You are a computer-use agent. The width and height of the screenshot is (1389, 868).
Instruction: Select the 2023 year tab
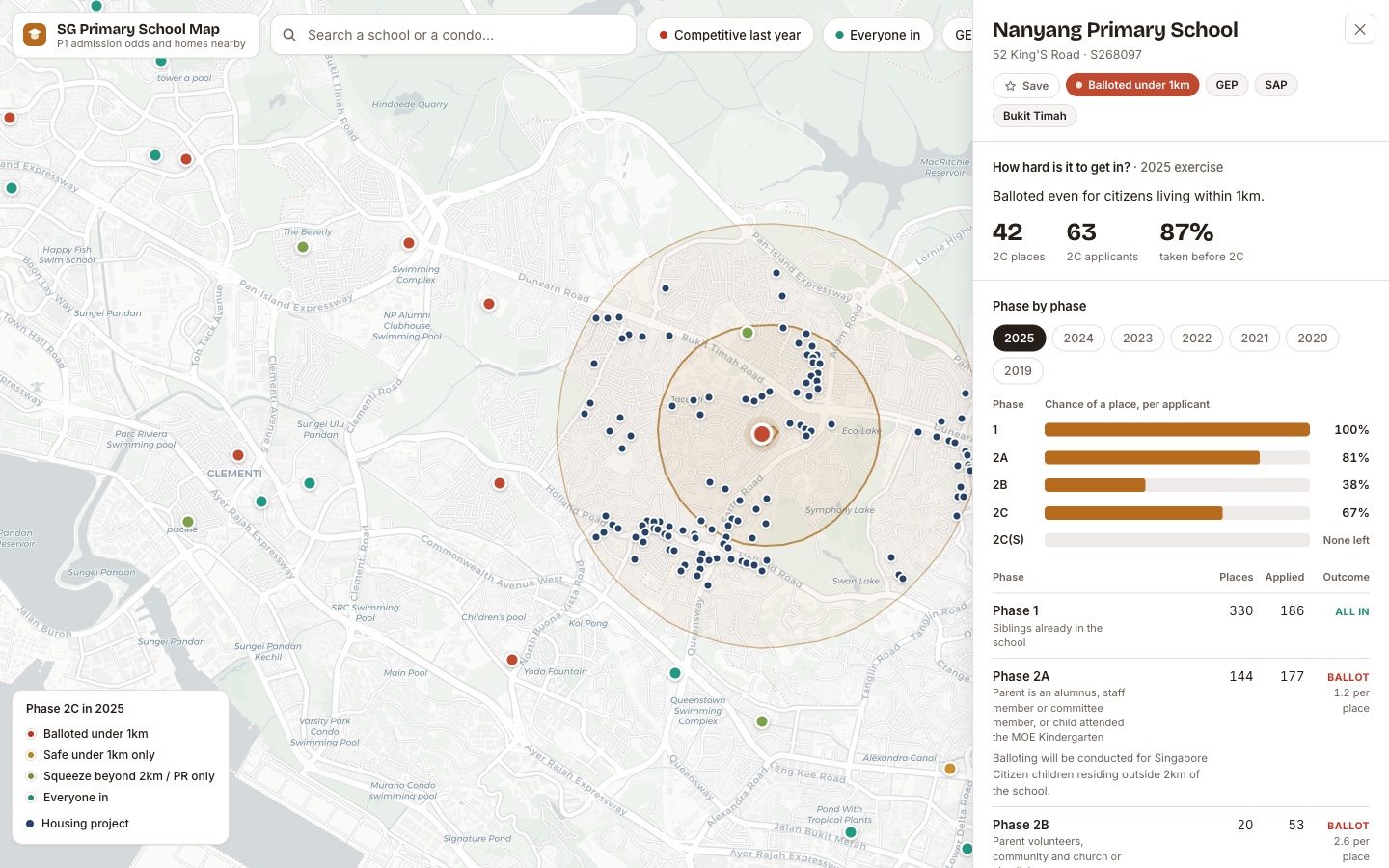coord(1137,339)
